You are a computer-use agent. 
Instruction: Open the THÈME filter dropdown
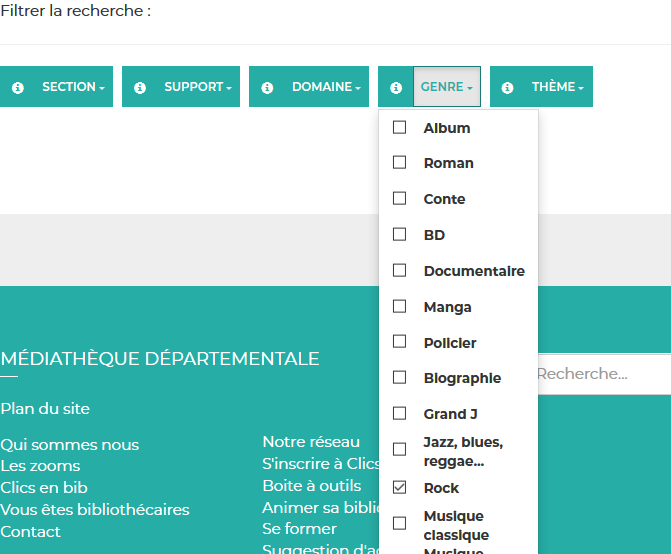tap(558, 87)
